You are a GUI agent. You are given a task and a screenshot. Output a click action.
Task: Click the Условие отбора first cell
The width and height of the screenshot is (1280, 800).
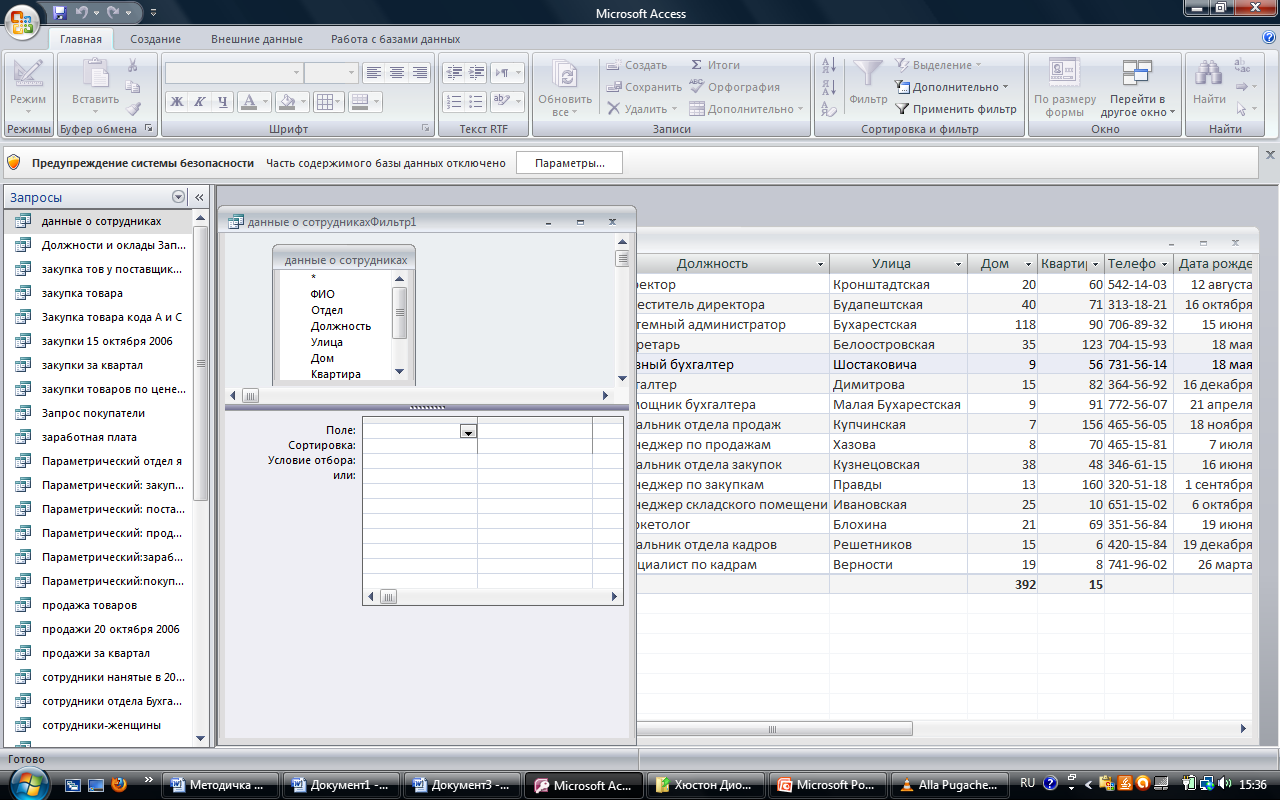point(420,460)
